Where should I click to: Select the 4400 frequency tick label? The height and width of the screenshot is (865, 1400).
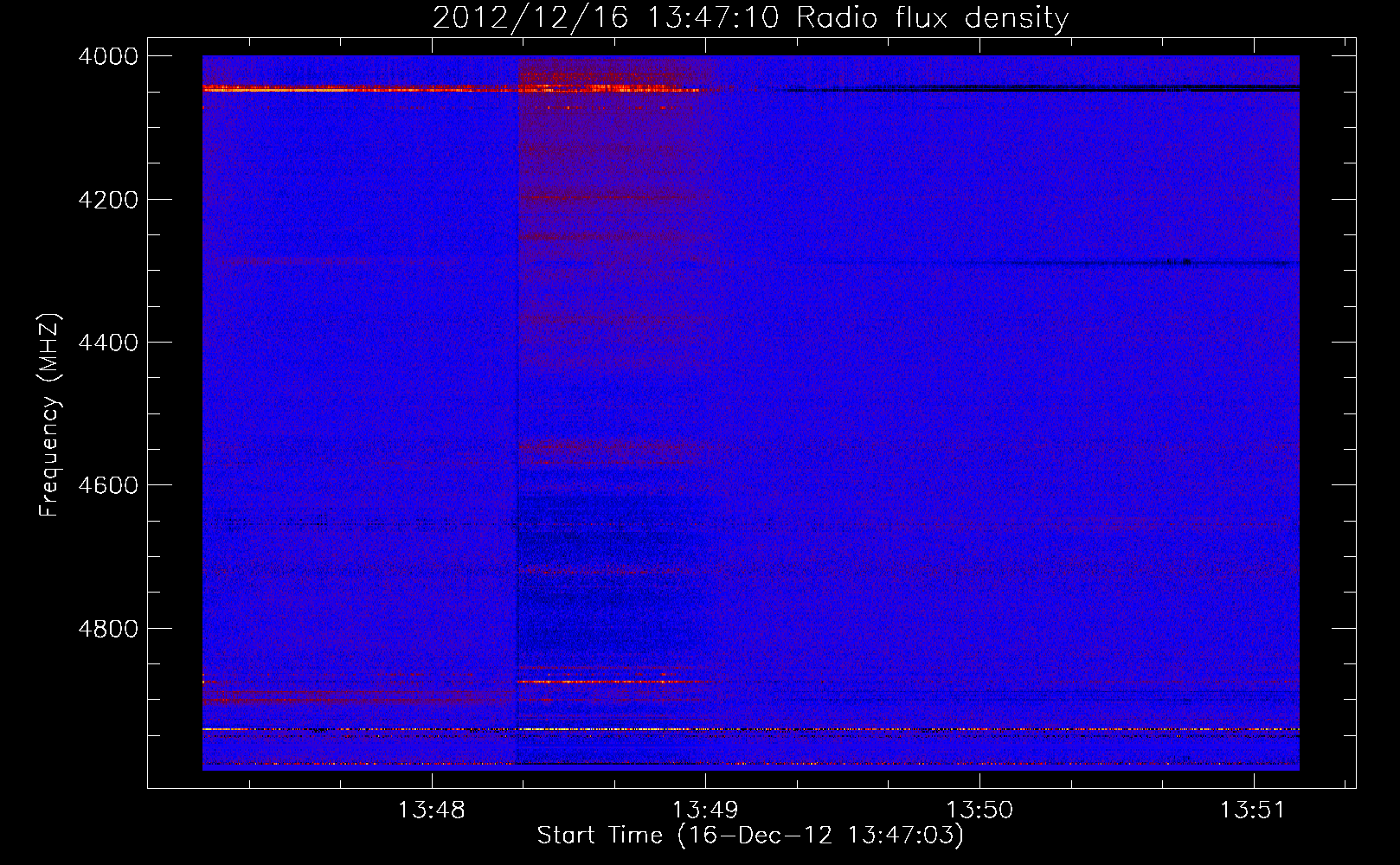108,343
